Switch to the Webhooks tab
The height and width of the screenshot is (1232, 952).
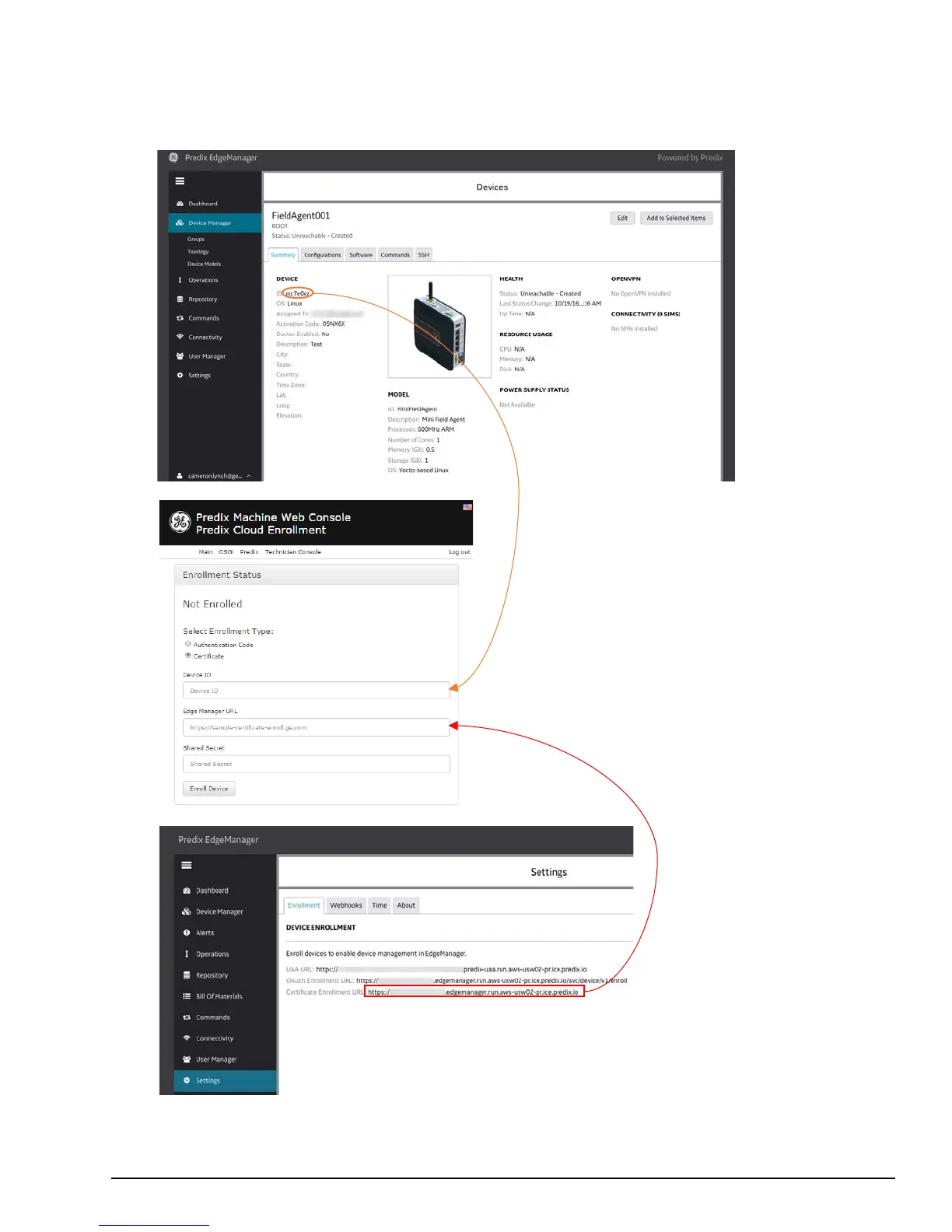(346, 905)
